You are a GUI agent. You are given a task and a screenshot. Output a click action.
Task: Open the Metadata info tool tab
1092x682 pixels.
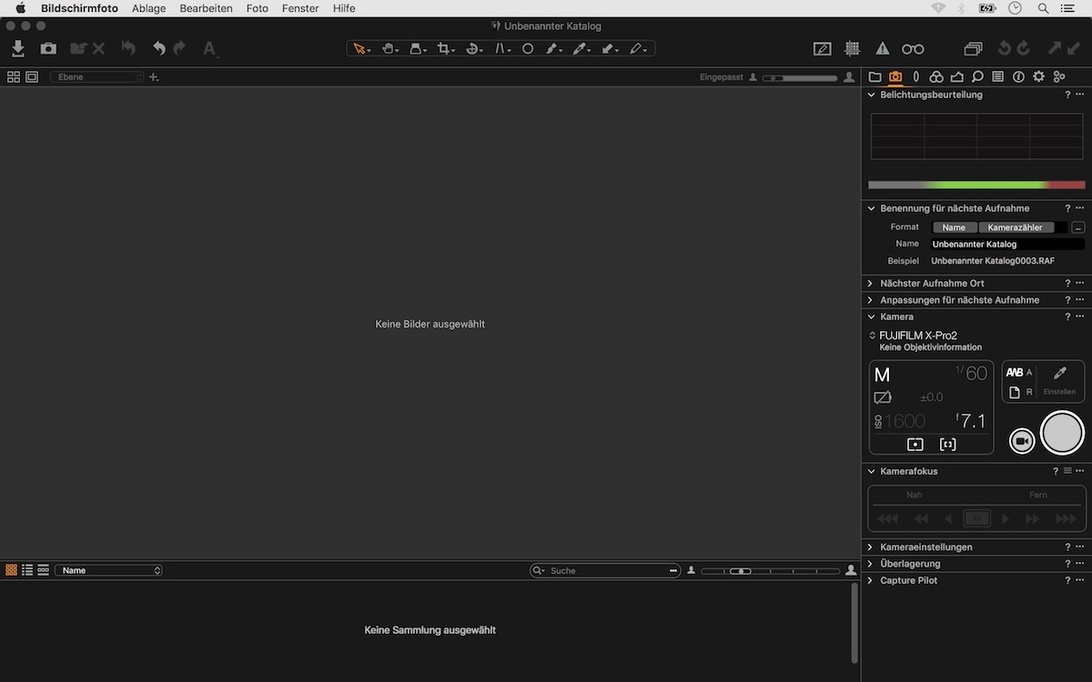(x=1018, y=77)
